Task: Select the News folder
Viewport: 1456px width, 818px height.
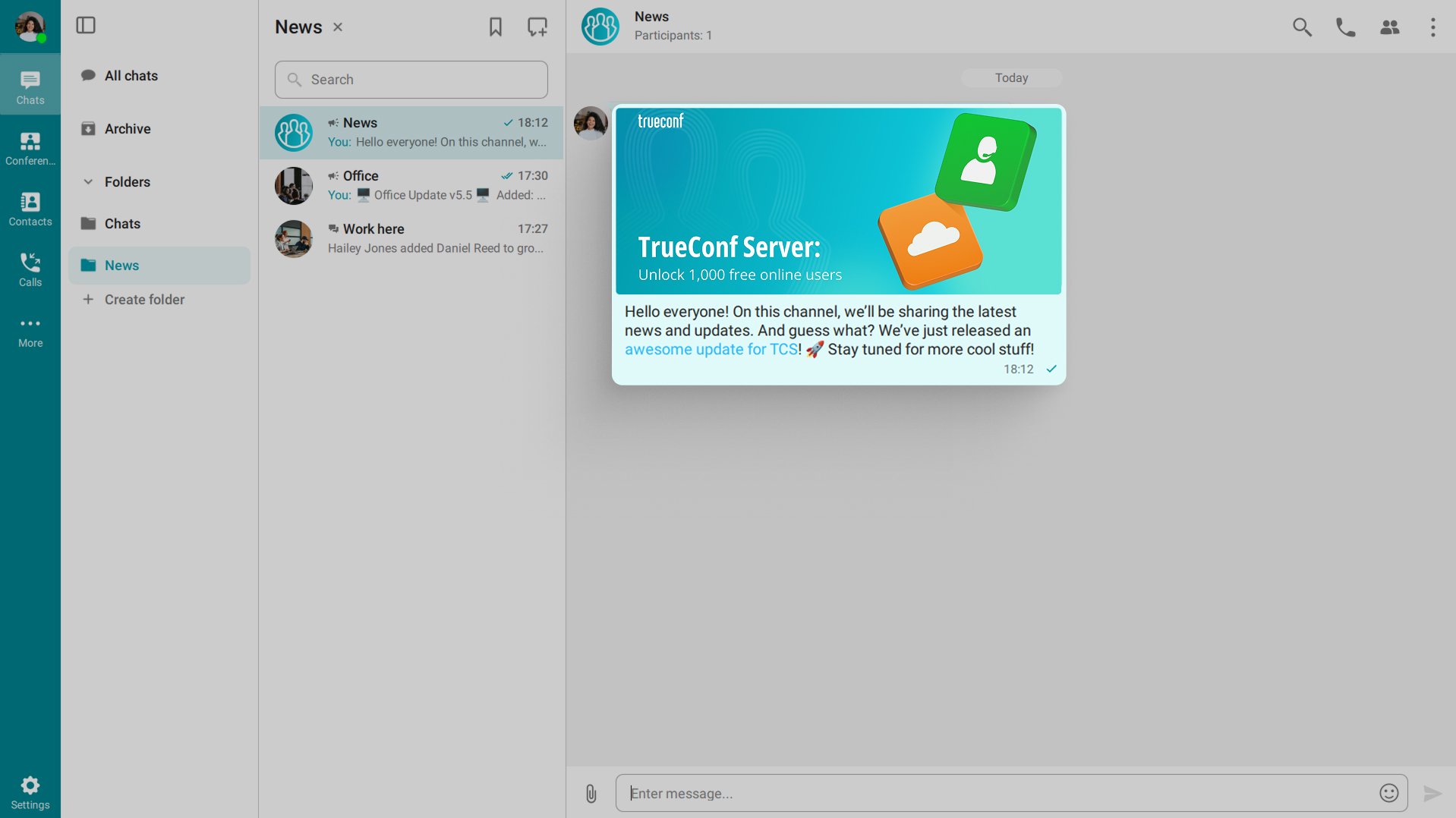Action: coord(159,266)
